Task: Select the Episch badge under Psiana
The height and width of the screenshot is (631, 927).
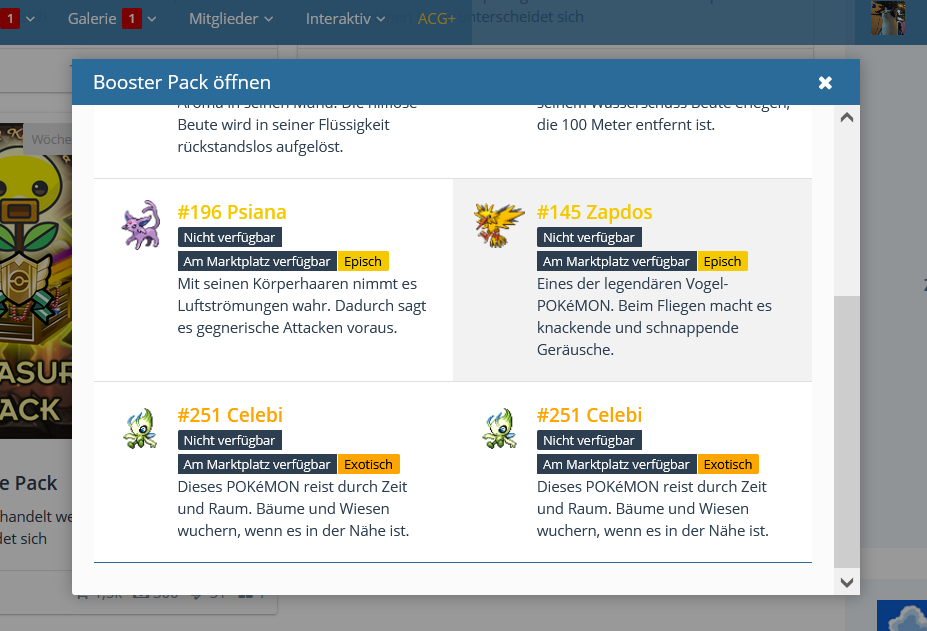Action: tap(363, 261)
